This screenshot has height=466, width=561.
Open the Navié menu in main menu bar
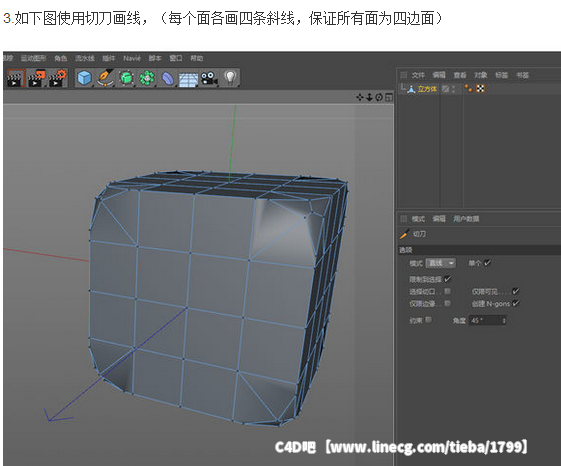[132, 58]
